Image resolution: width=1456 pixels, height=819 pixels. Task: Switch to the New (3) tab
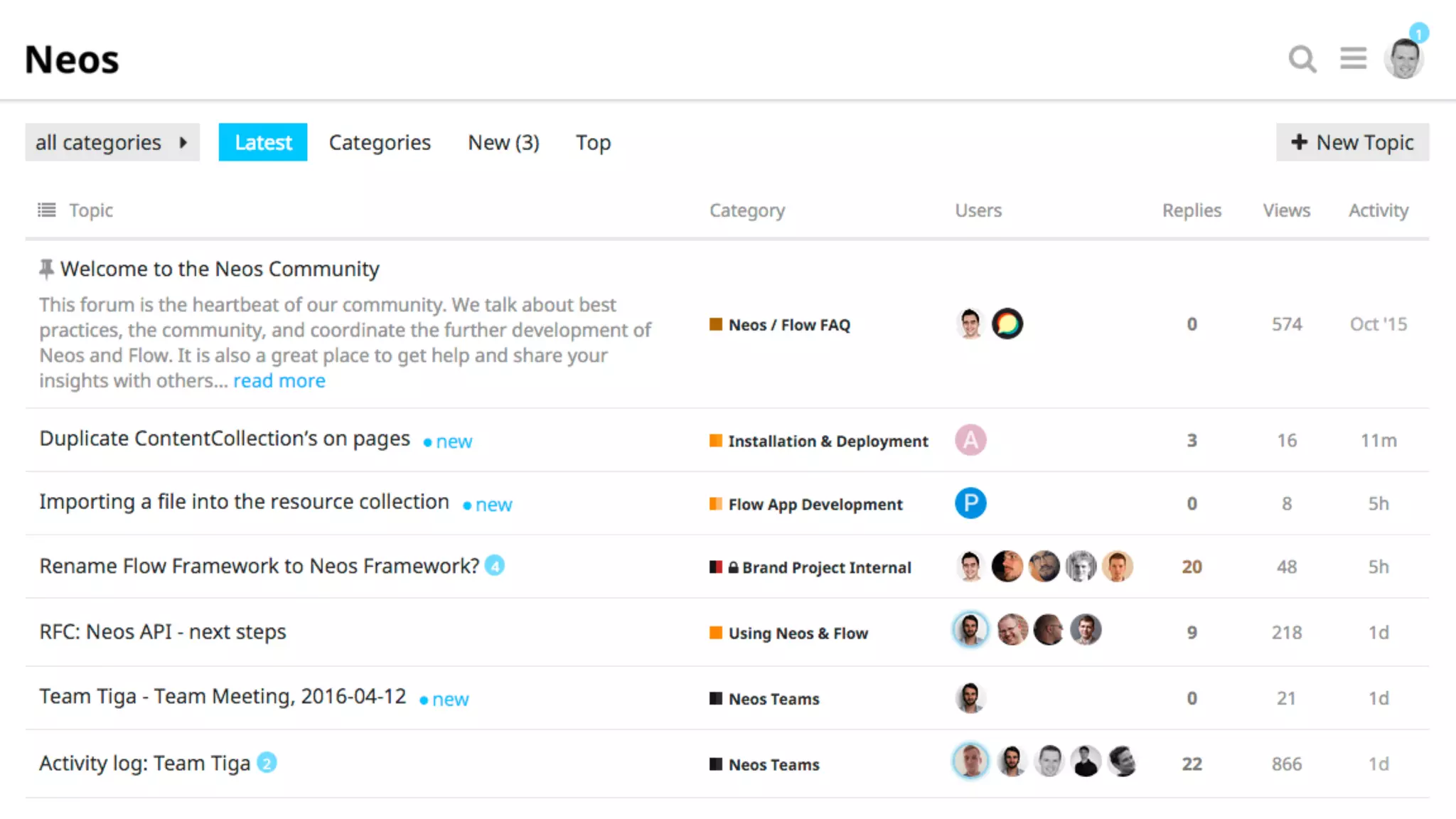pyautogui.click(x=503, y=142)
